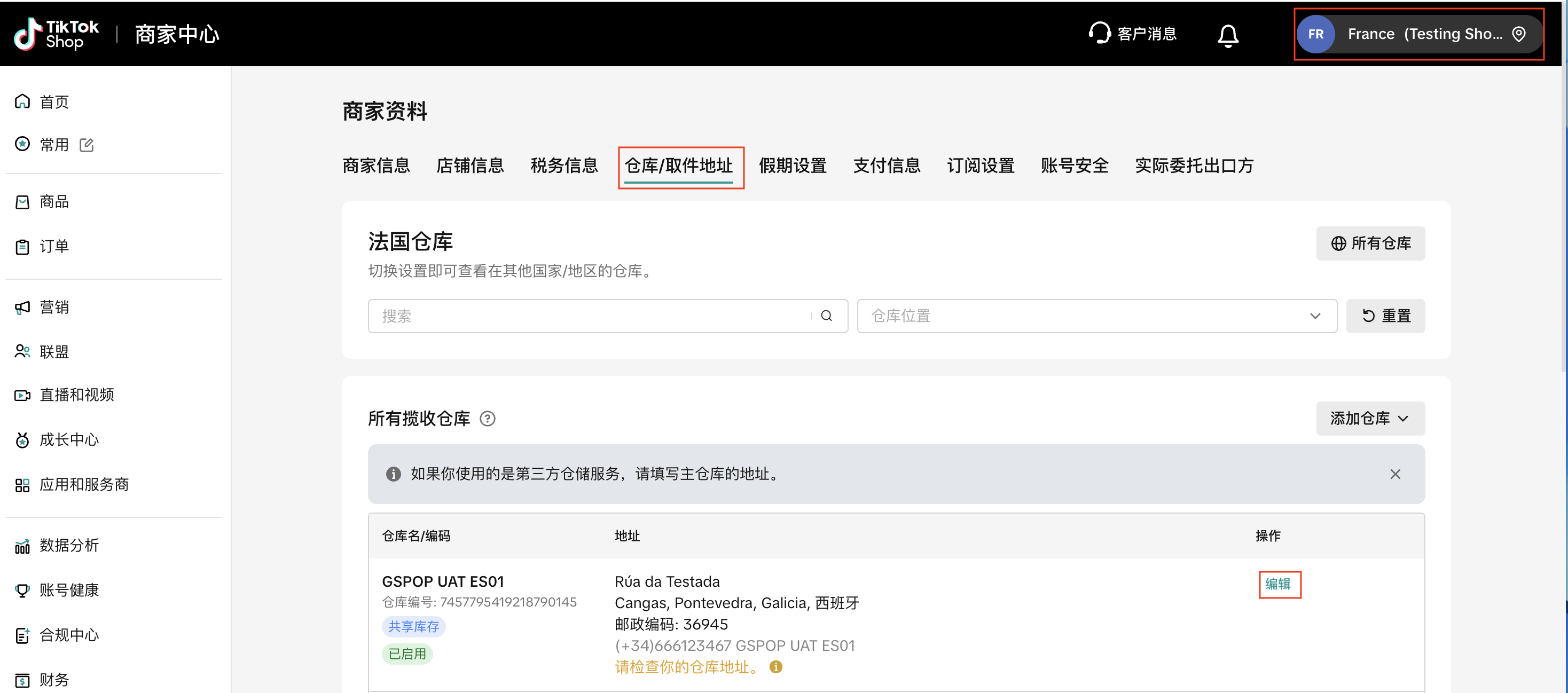
Task: Expand the 仓库位置 dropdown
Action: click(x=1096, y=316)
